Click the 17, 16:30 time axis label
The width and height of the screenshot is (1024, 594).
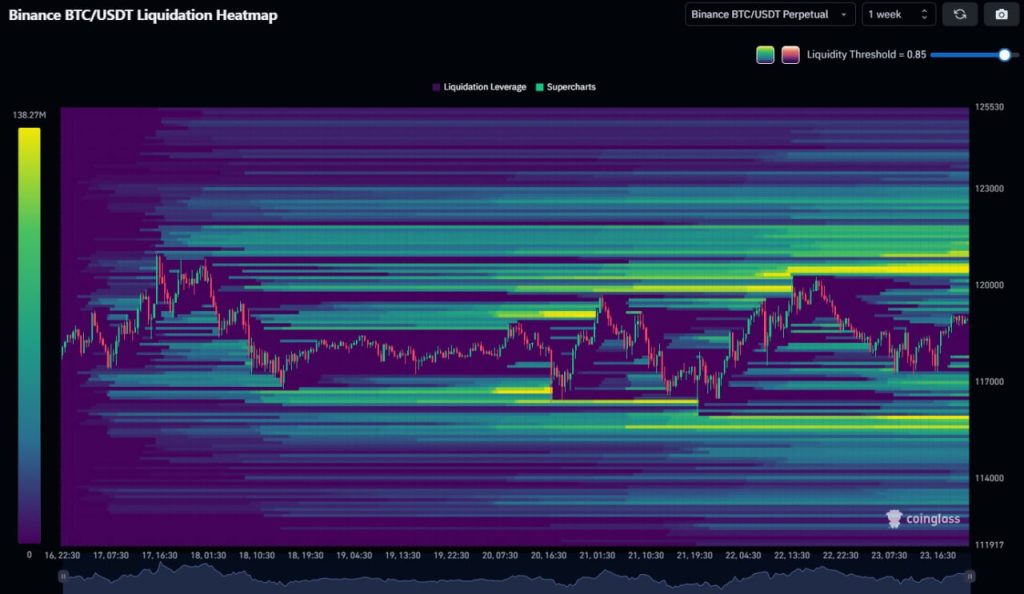(x=159, y=555)
